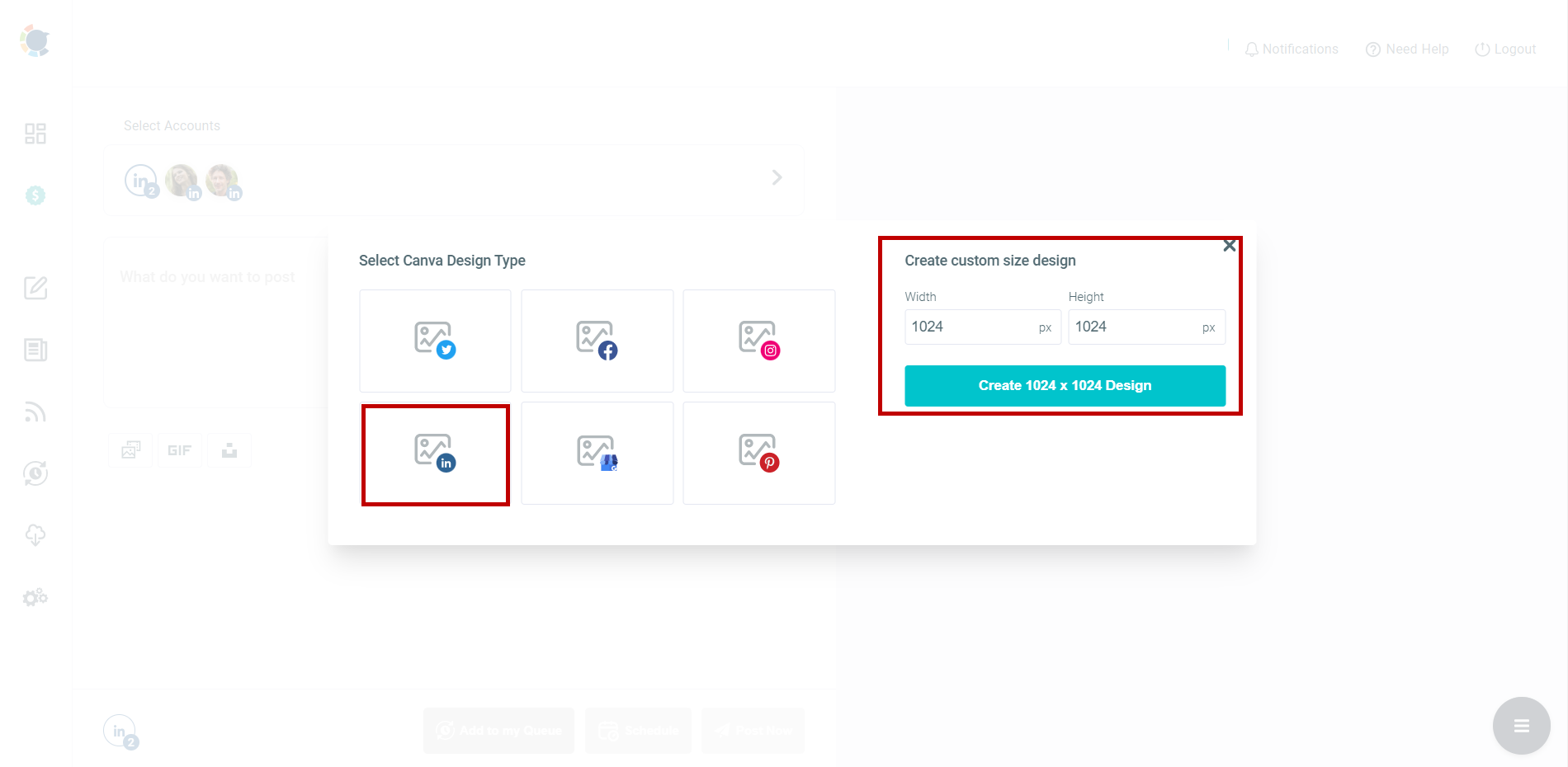Select the Instagram Canva design type

point(758,341)
